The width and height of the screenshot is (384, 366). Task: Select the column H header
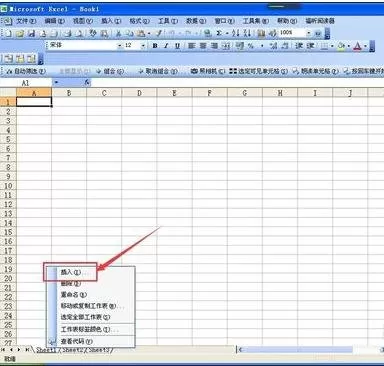(280, 93)
